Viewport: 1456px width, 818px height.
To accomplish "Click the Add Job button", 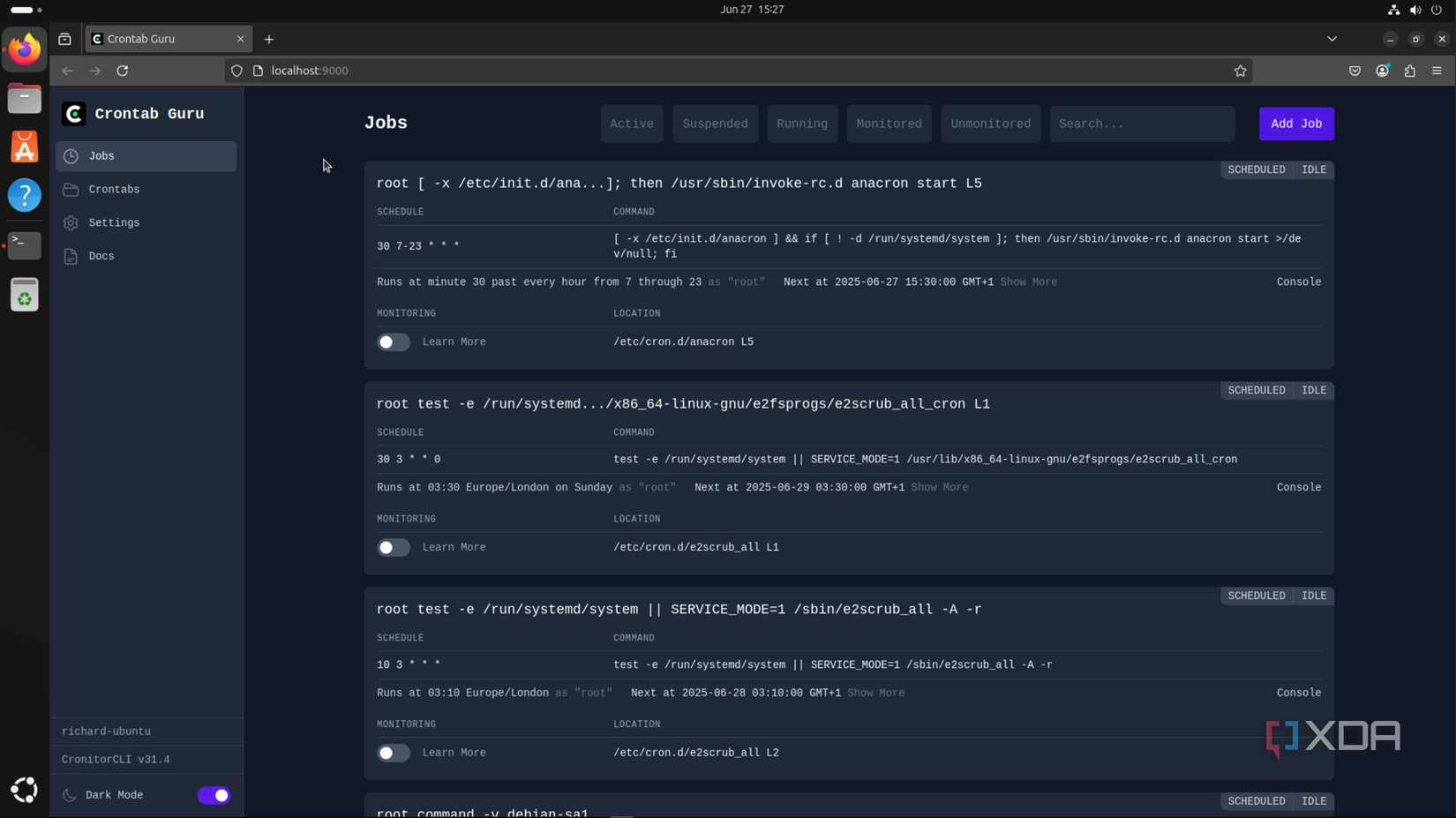I will pos(1295,124).
